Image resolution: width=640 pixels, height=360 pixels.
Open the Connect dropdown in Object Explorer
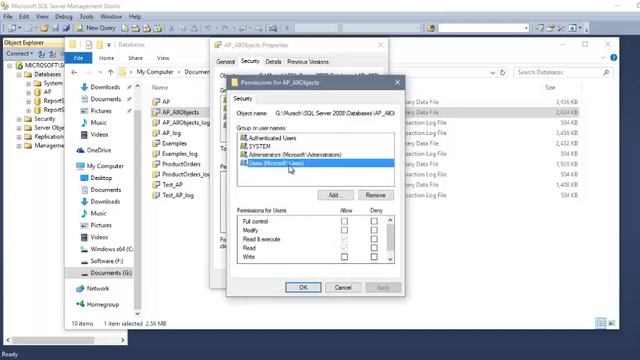[20, 54]
